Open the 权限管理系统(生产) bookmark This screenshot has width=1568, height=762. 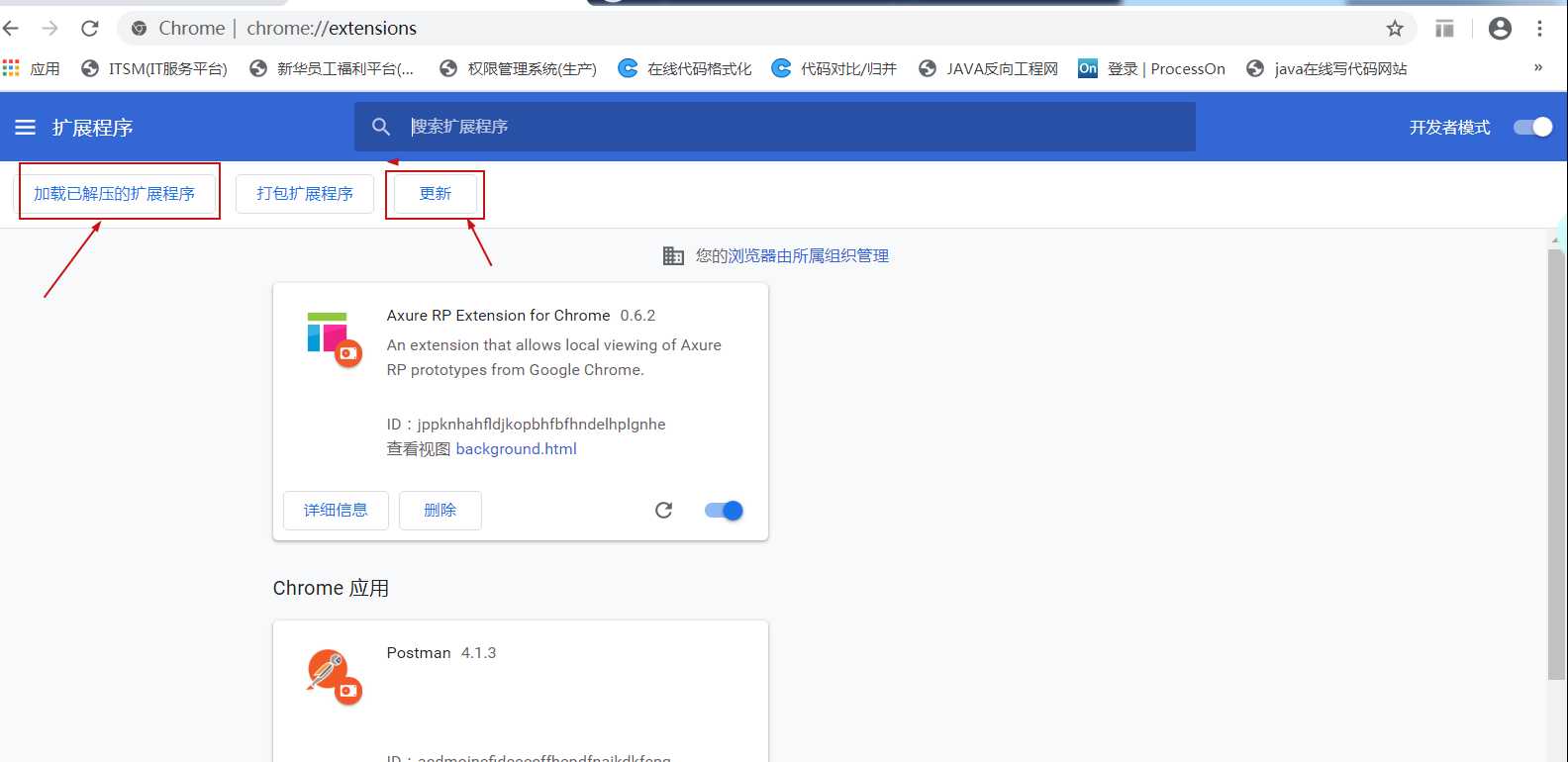[x=519, y=68]
